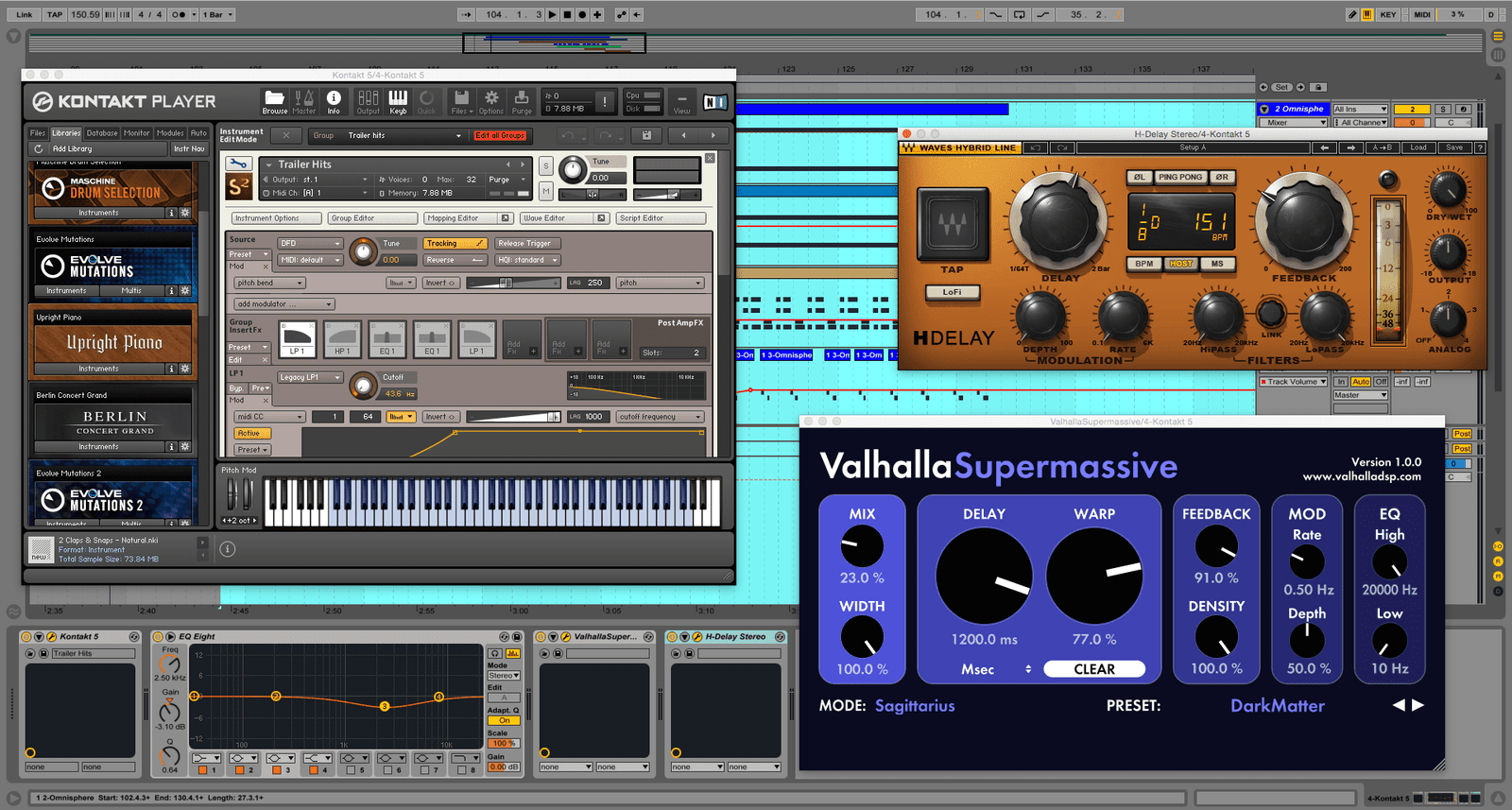Toggle the EQ Eight device activator
Screen dimensions: 1512x810
[158, 637]
